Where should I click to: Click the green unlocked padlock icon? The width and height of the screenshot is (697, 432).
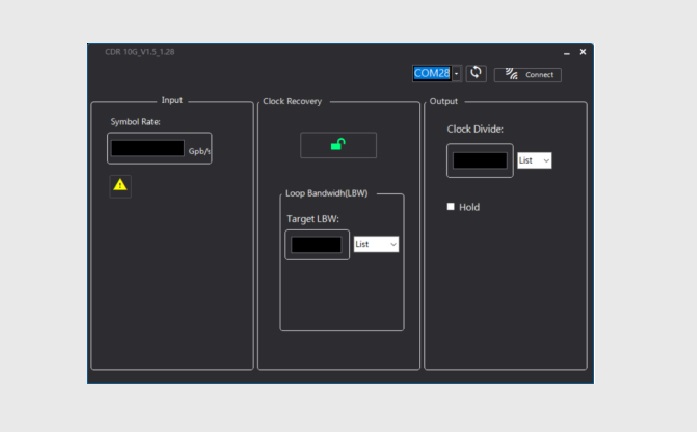pos(338,145)
